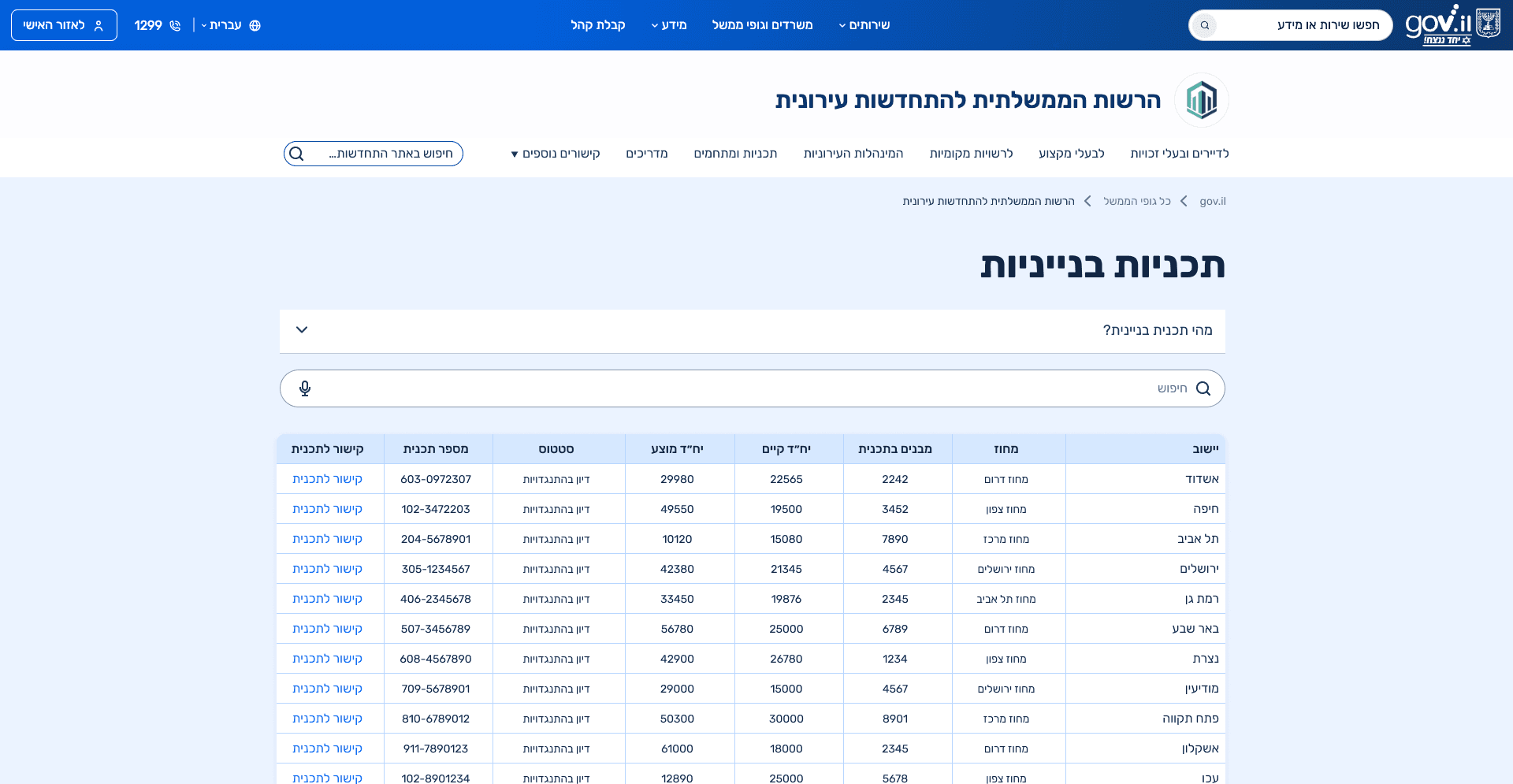Click the value 30000 in פתח תקווה row
The height and width of the screenshot is (784, 1513).
point(786,719)
